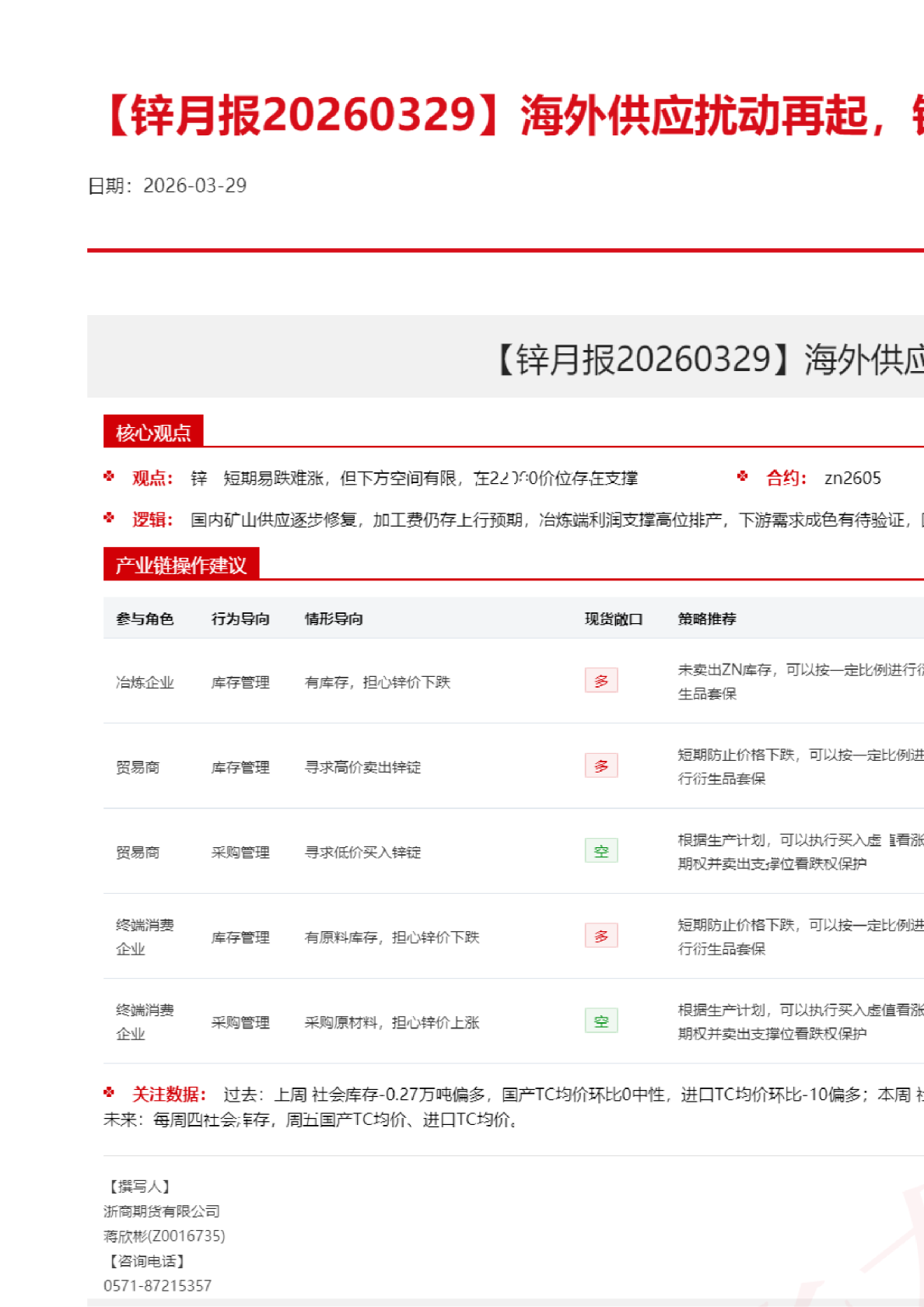Click the red bullet icon beside 逻辑
The width and height of the screenshot is (924, 1307).
[x=109, y=517]
